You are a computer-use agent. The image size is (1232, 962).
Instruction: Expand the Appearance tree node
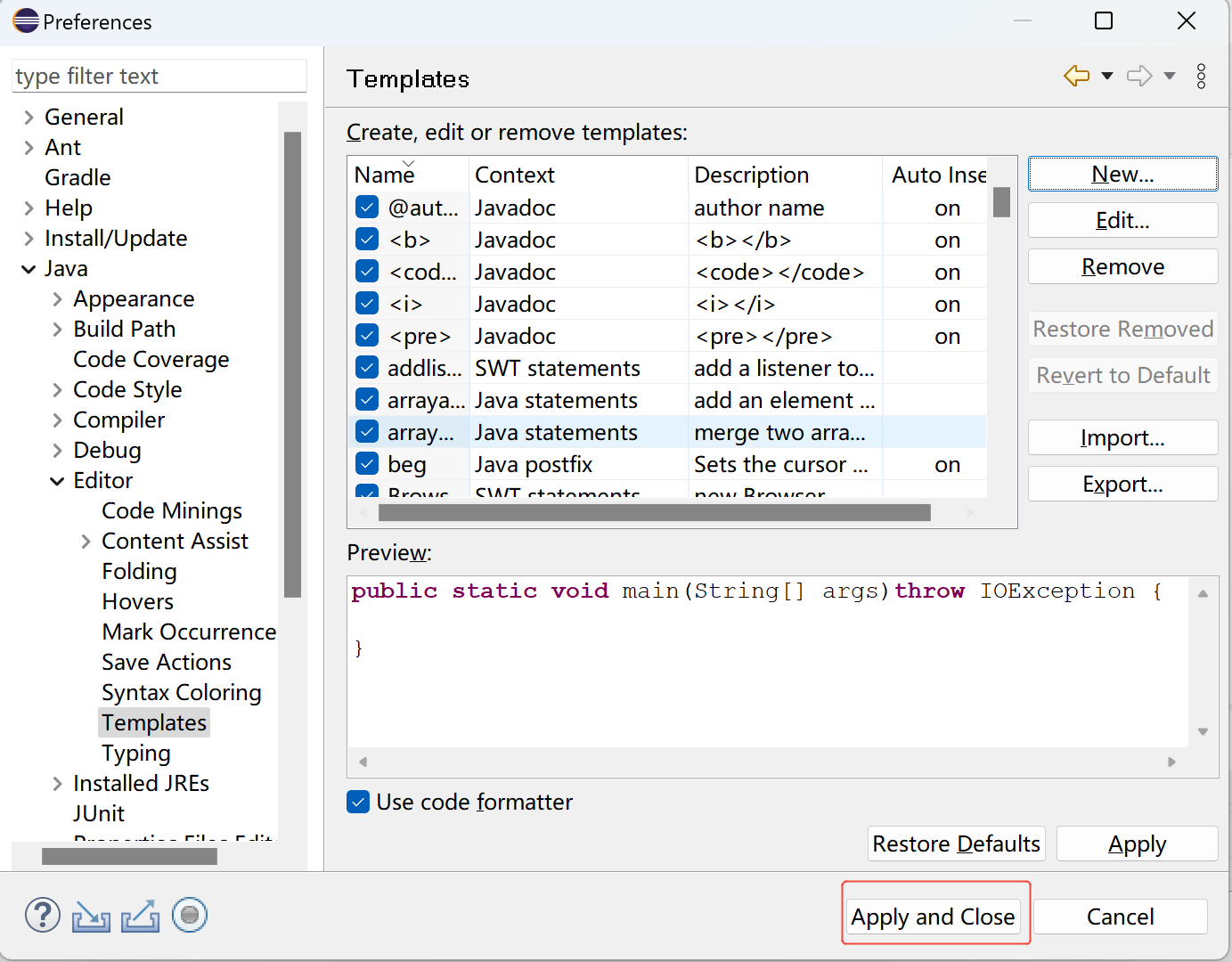pos(57,299)
